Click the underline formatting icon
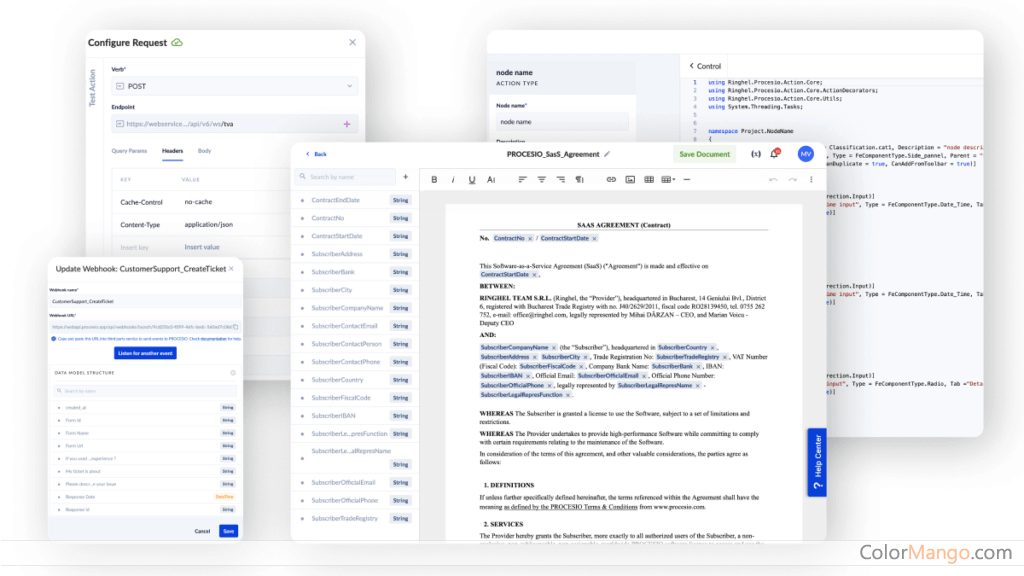1024x576 pixels. pyautogui.click(x=471, y=180)
